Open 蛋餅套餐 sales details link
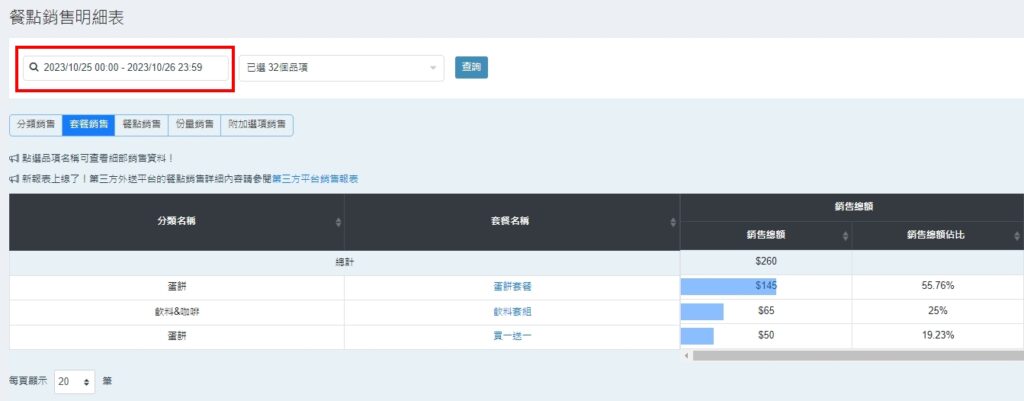Image resolution: width=1024 pixels, height=401 pixels. pos(511,287)
